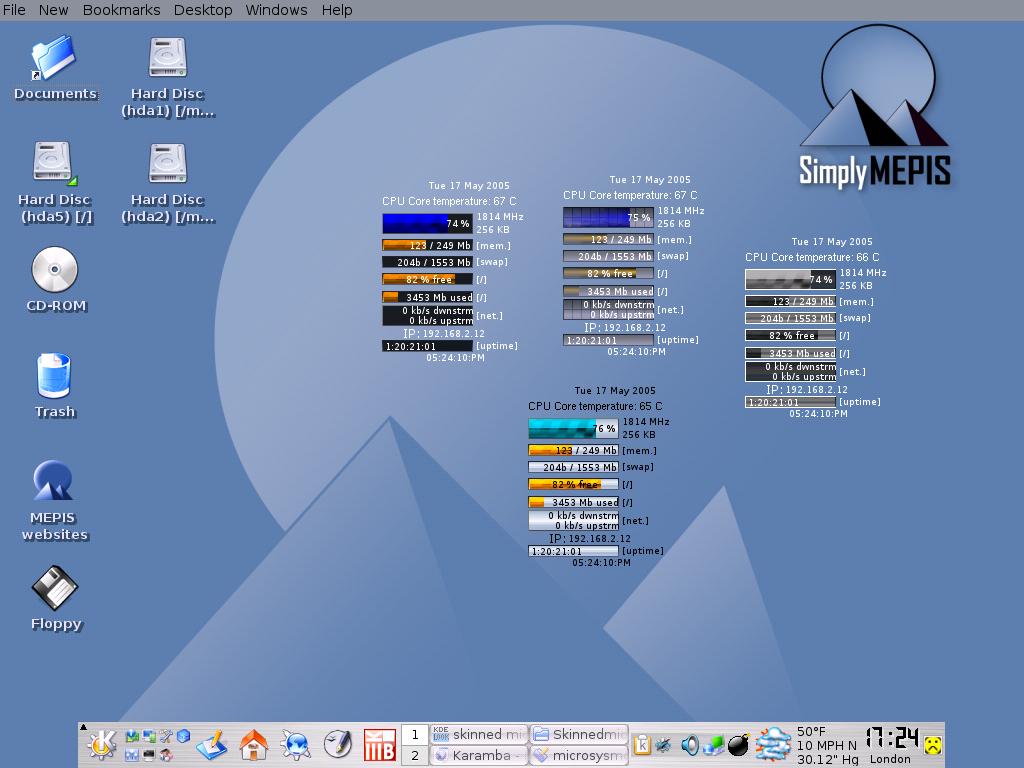Launch the red K3b disc burner icon
This screenshot has height=768, width=1024.
tap(379, 745)
